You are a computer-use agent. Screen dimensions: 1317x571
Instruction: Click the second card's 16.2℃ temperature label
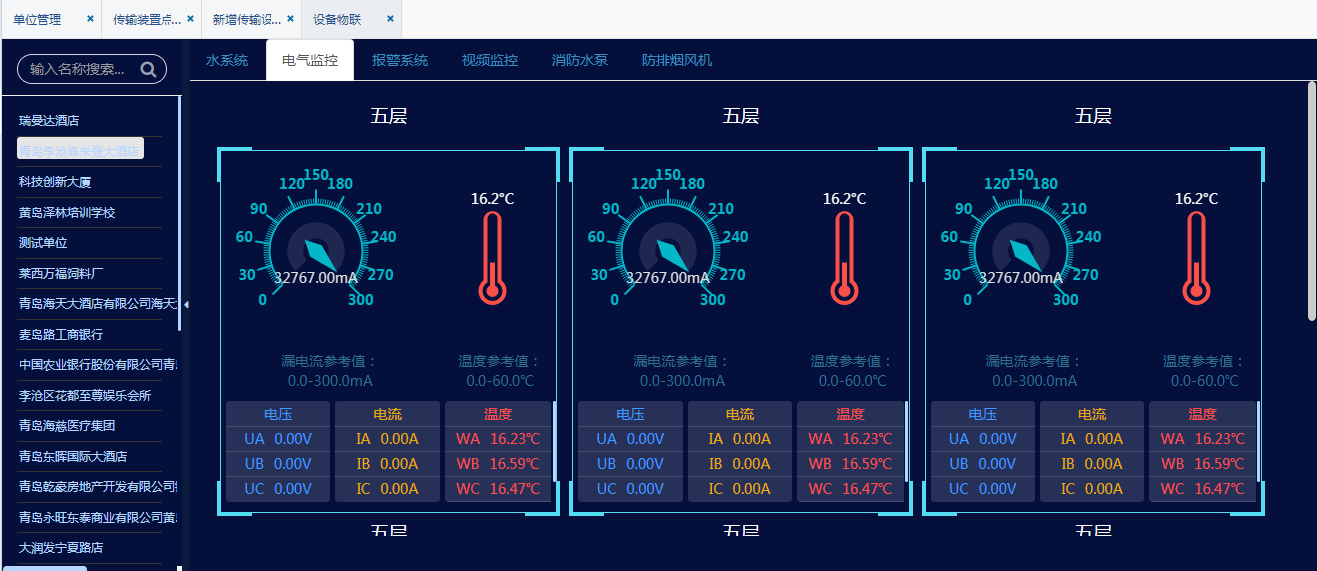pos(845,199)
